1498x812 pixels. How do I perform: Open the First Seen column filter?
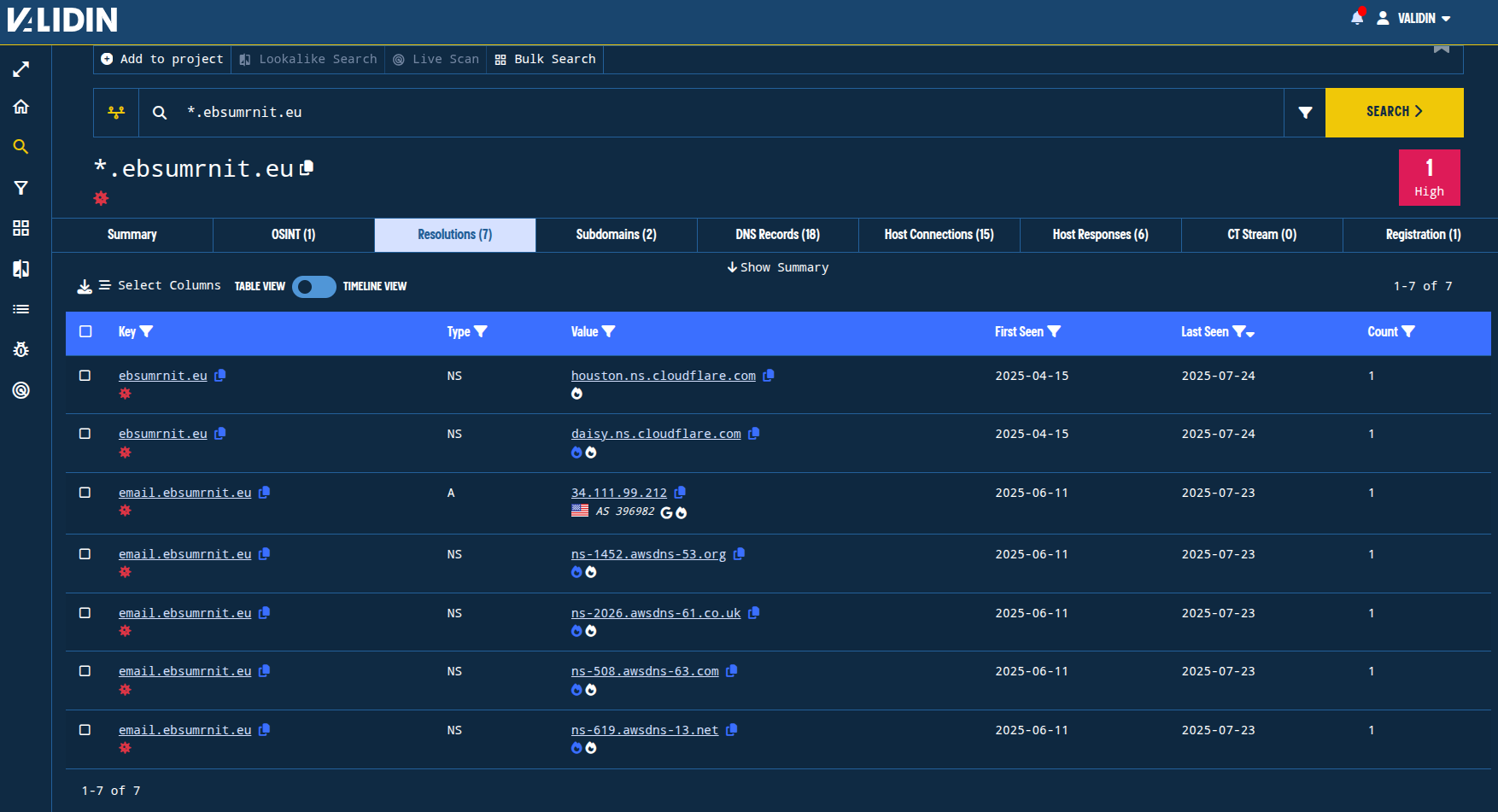click(1054, 331)
